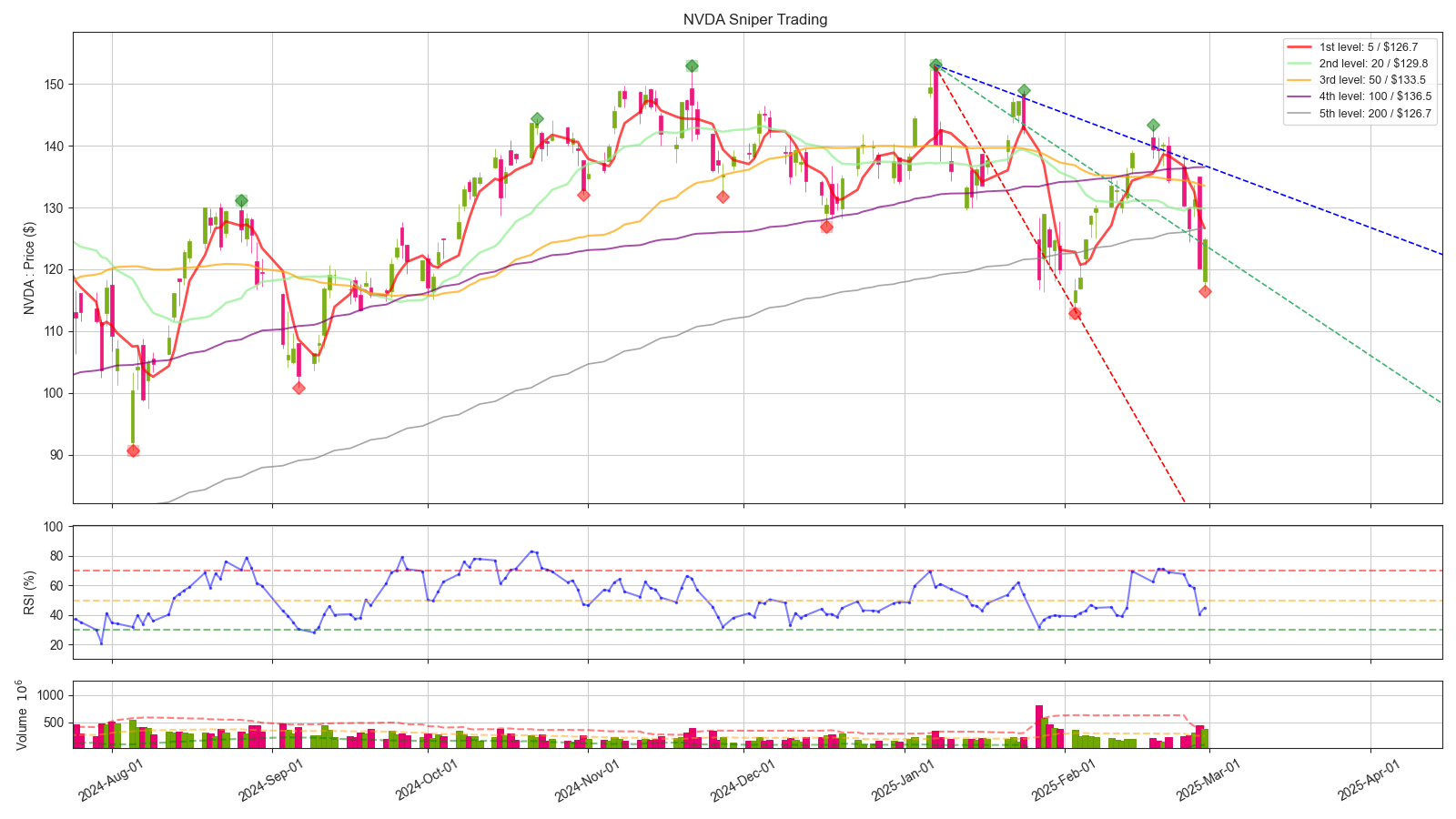Screen dimensions: 1456x819
Task: Click the '2025-Apr-01' date tick label
Action: tap(1370, 780)
